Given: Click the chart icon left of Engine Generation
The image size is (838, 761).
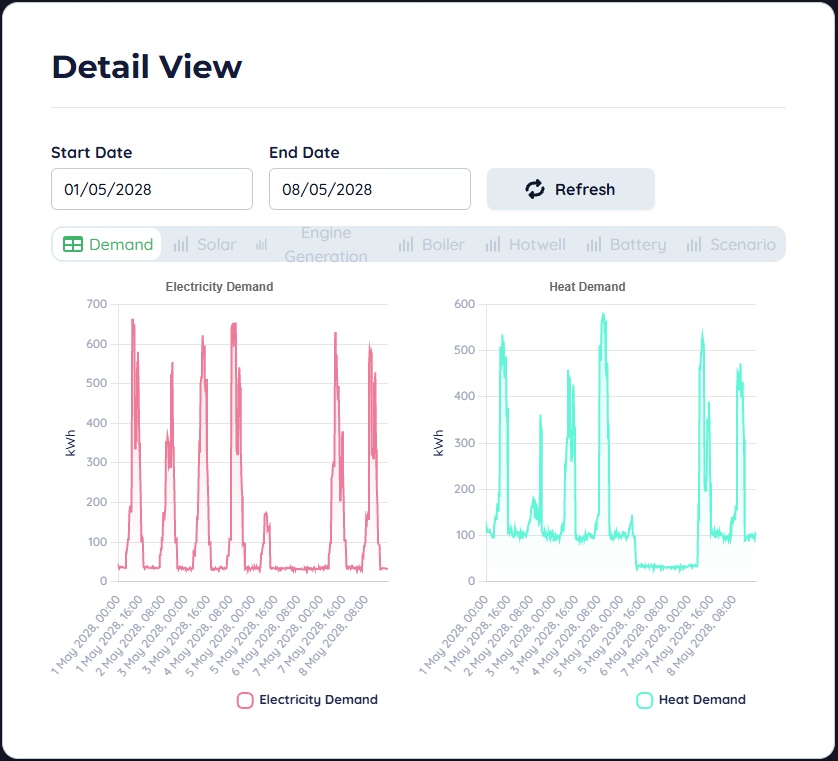Looking at the screenshot, I should [262, 244].
